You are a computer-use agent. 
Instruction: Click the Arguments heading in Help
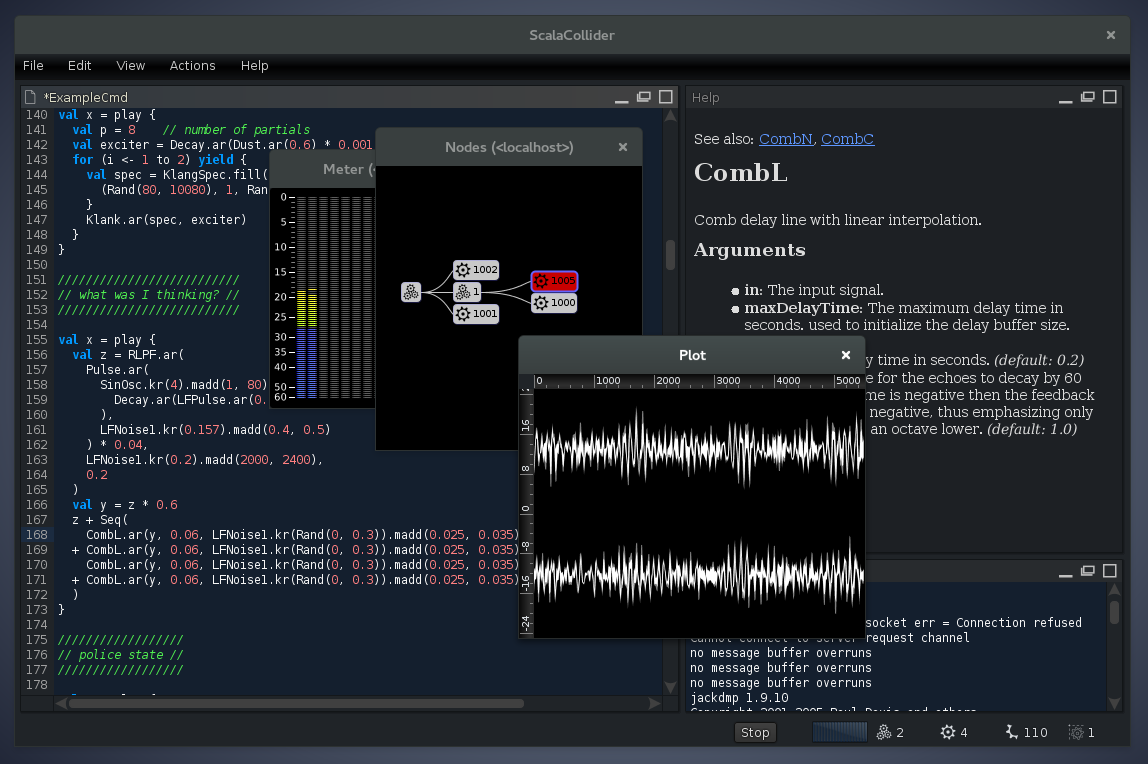(x=749, y=250)
